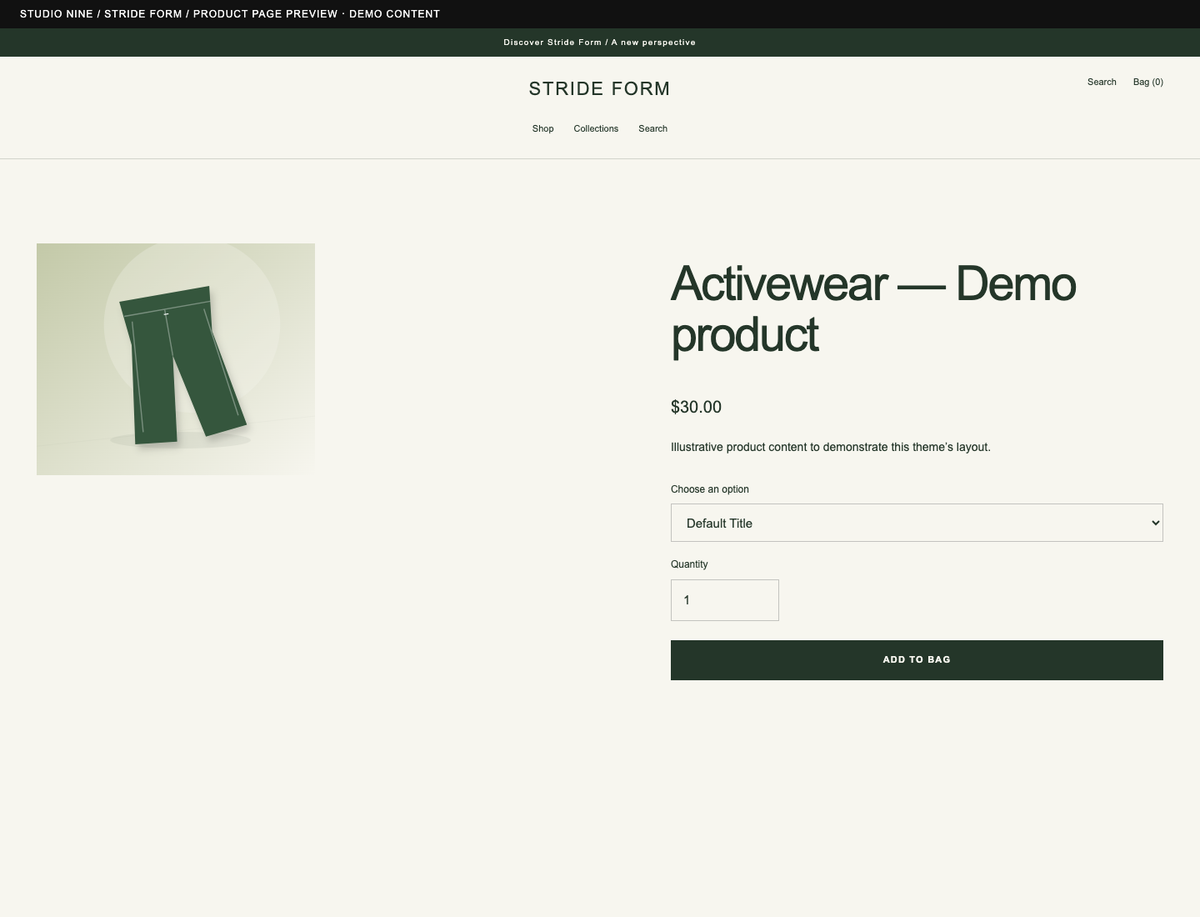Image resolution: width=1200 pixels, height=917 pixels.
Task: Open the Shop menu item
Action: pyautogui.click(x=543, y=129)
